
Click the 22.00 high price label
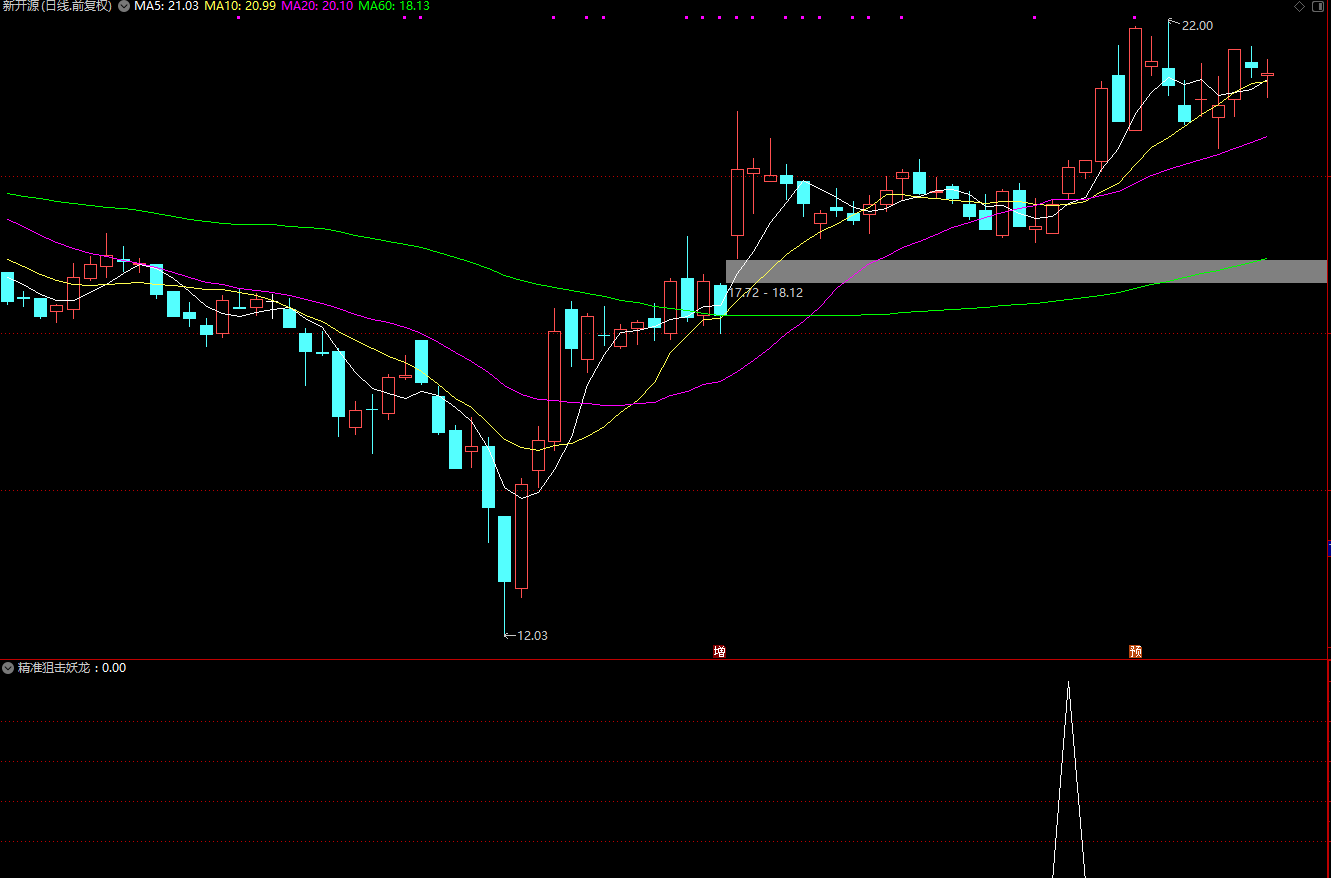click(1197, 25)
